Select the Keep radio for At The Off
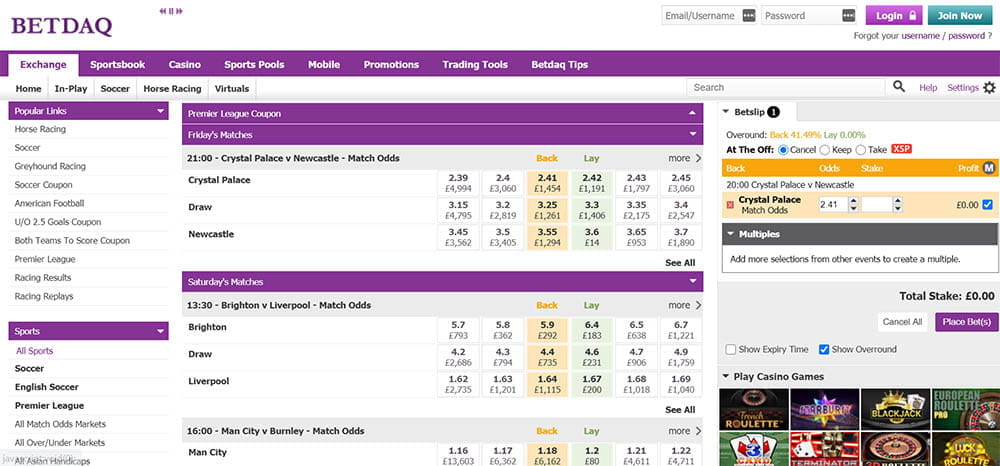This screenshot has width=1000, height=466. 825,150
